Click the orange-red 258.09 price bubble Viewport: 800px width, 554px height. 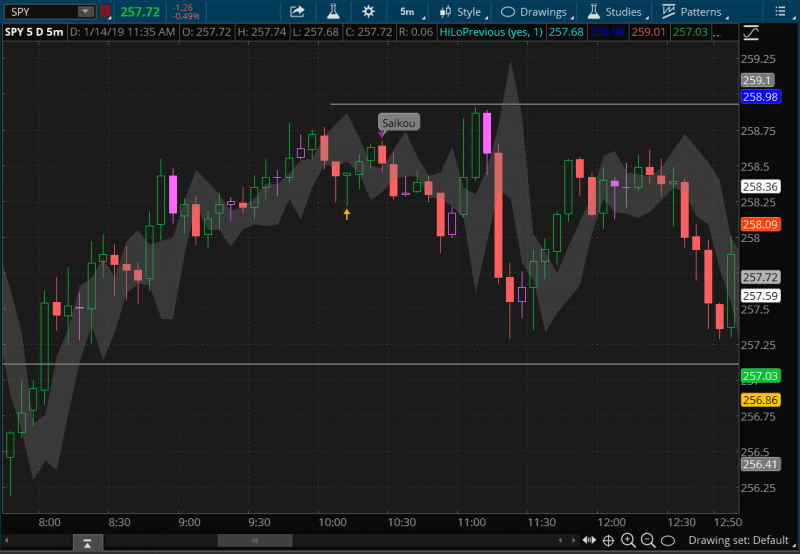(760, 224)
